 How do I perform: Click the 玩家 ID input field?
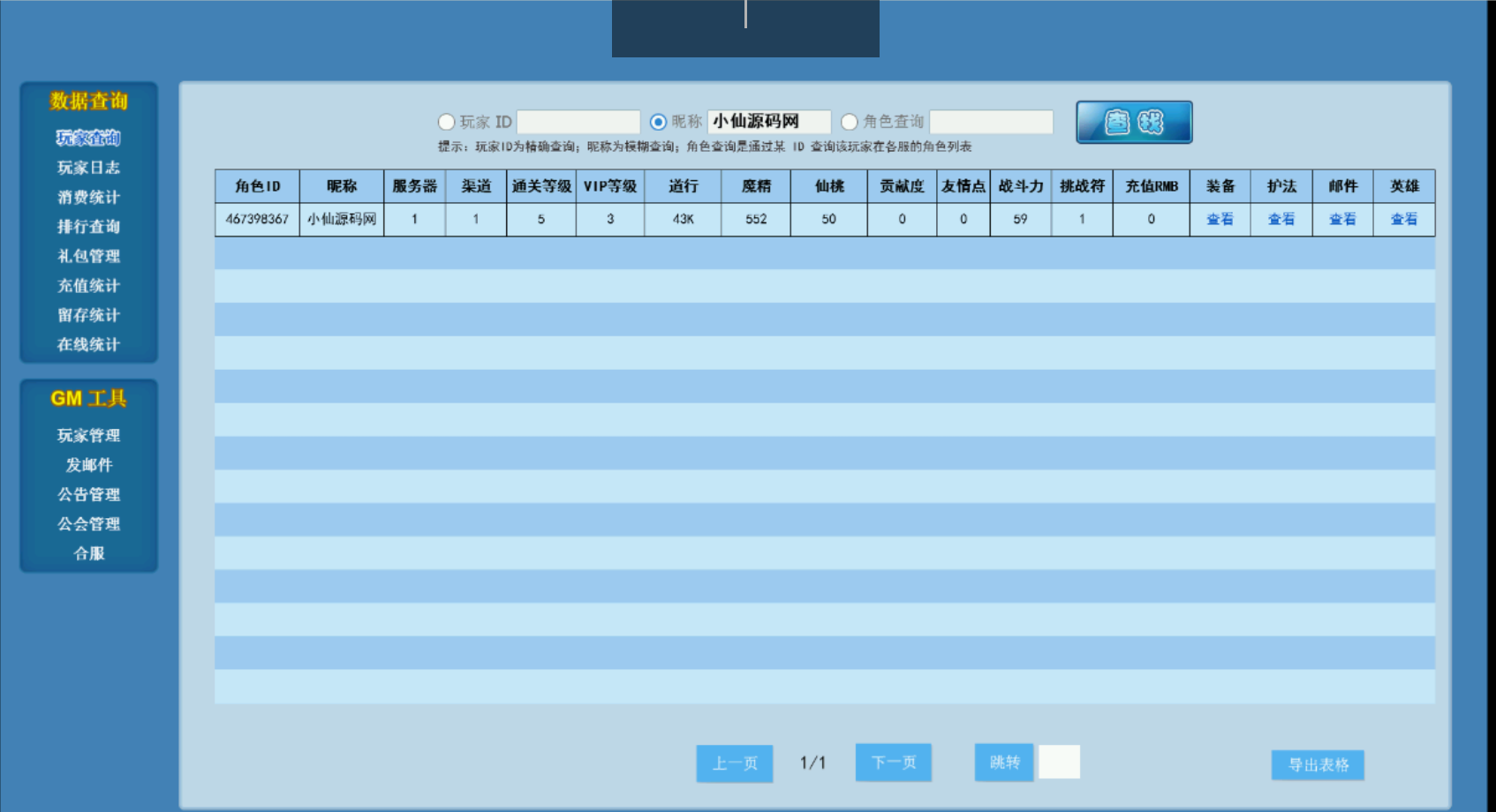[578, 122]
